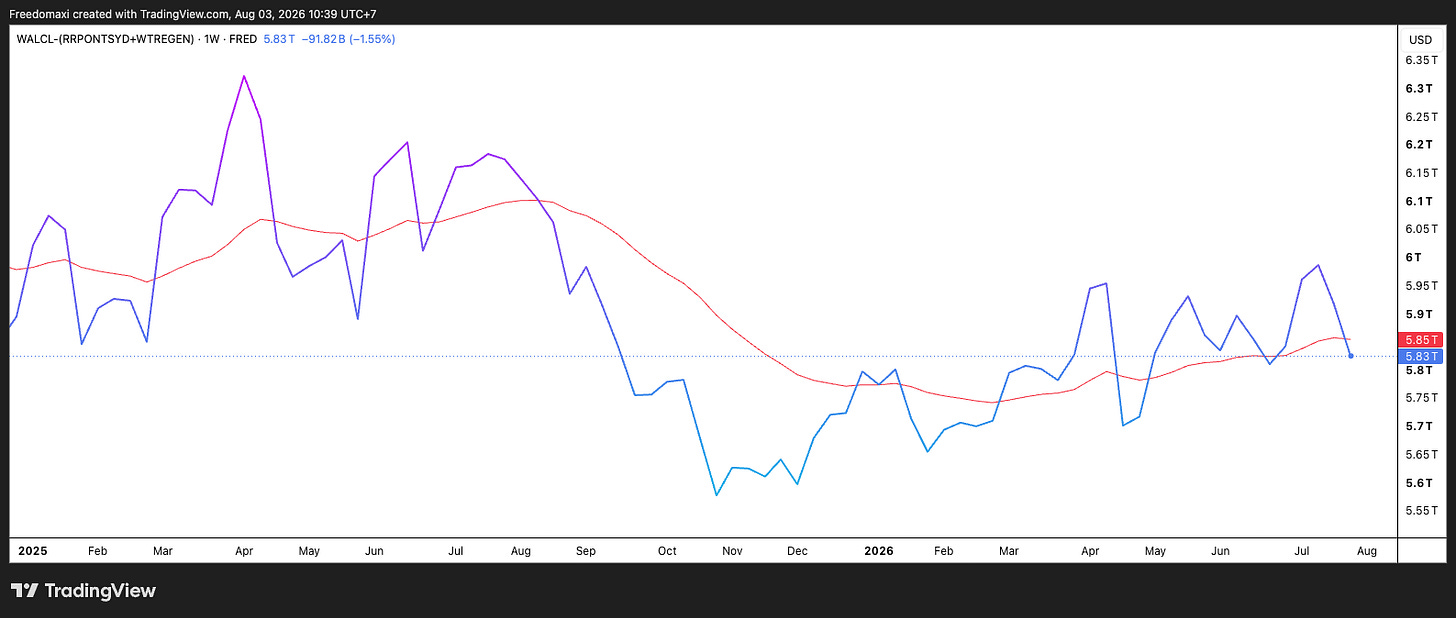Click the 6.1 T price axis label
Viewport: 1456px width, 618px height.
click(1420, 201)
